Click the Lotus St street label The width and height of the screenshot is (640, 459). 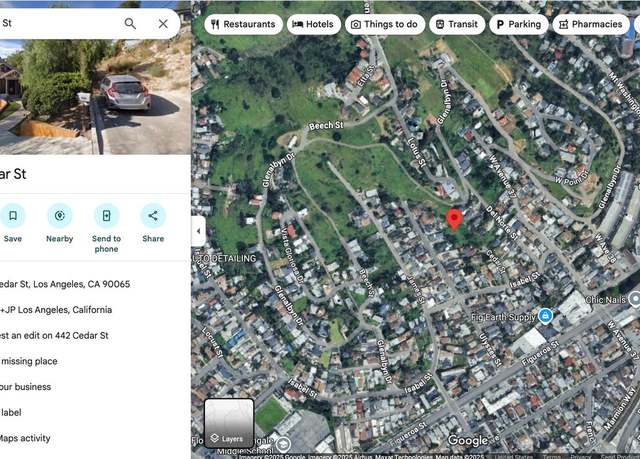[x=416, y=153]
